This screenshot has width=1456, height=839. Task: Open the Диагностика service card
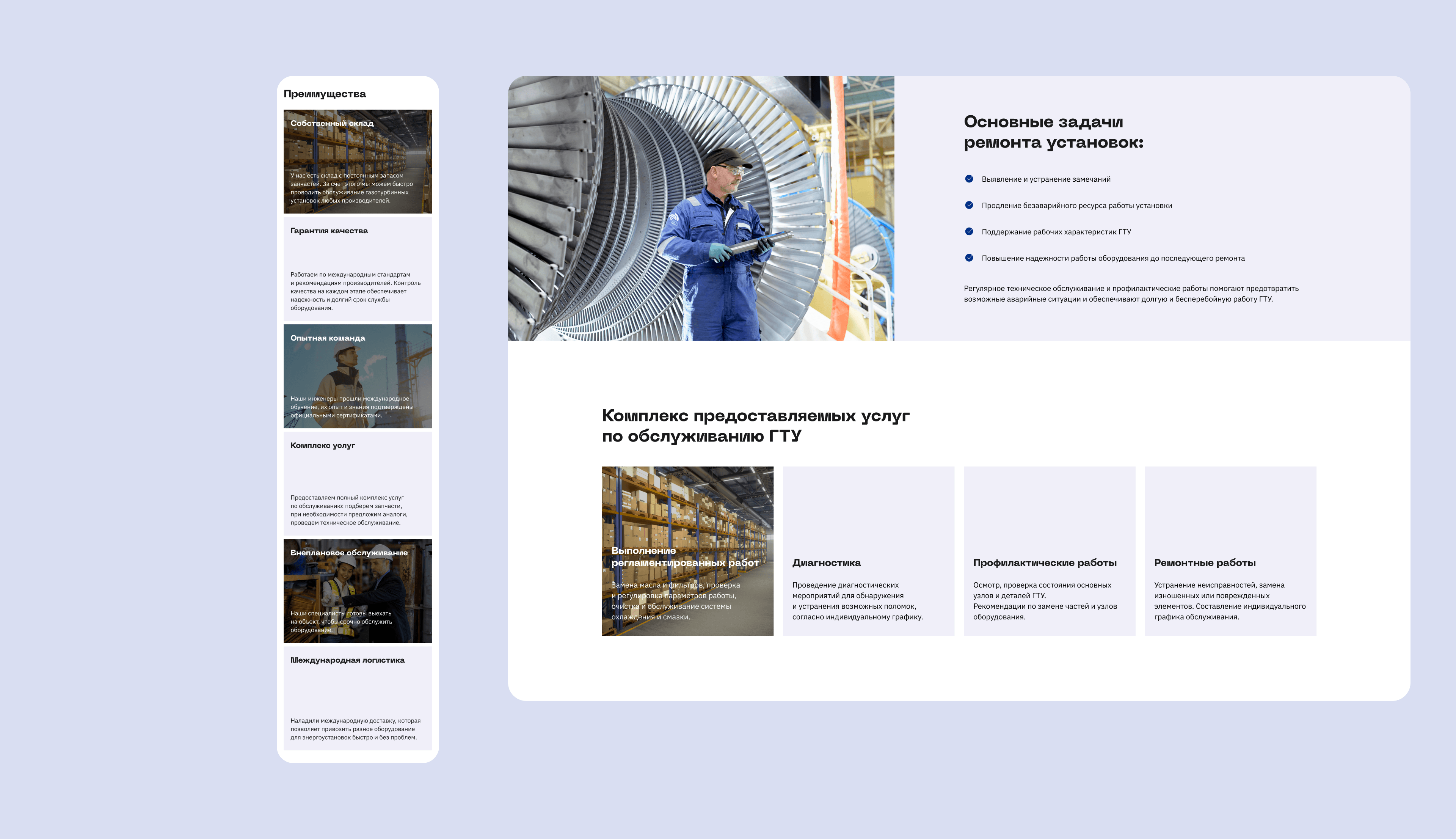tap(868, 551)
